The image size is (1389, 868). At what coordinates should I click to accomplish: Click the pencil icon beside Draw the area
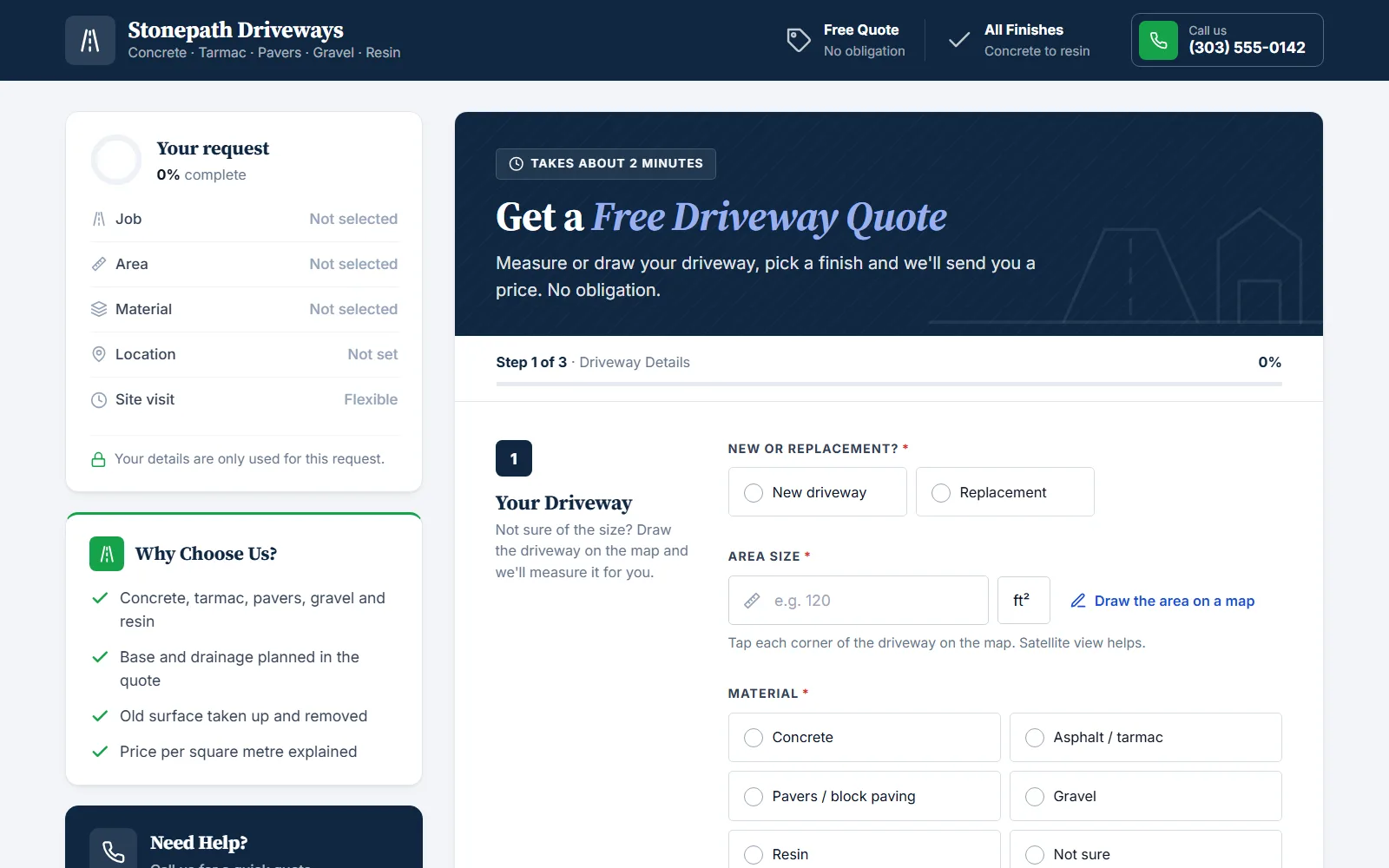[1078, 601]
